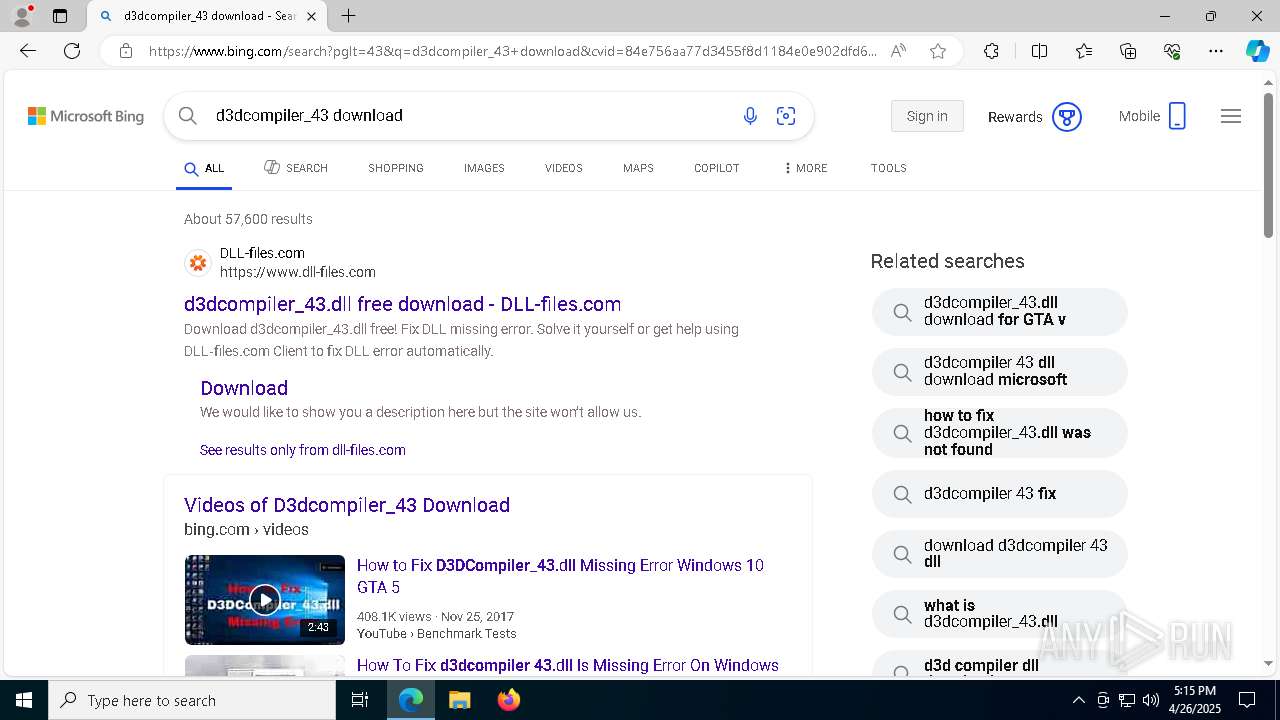The width and height of the screenshot is (1280, 720).
Task: Open Edge Settings and more menu
Action: tap(1216, 51)
